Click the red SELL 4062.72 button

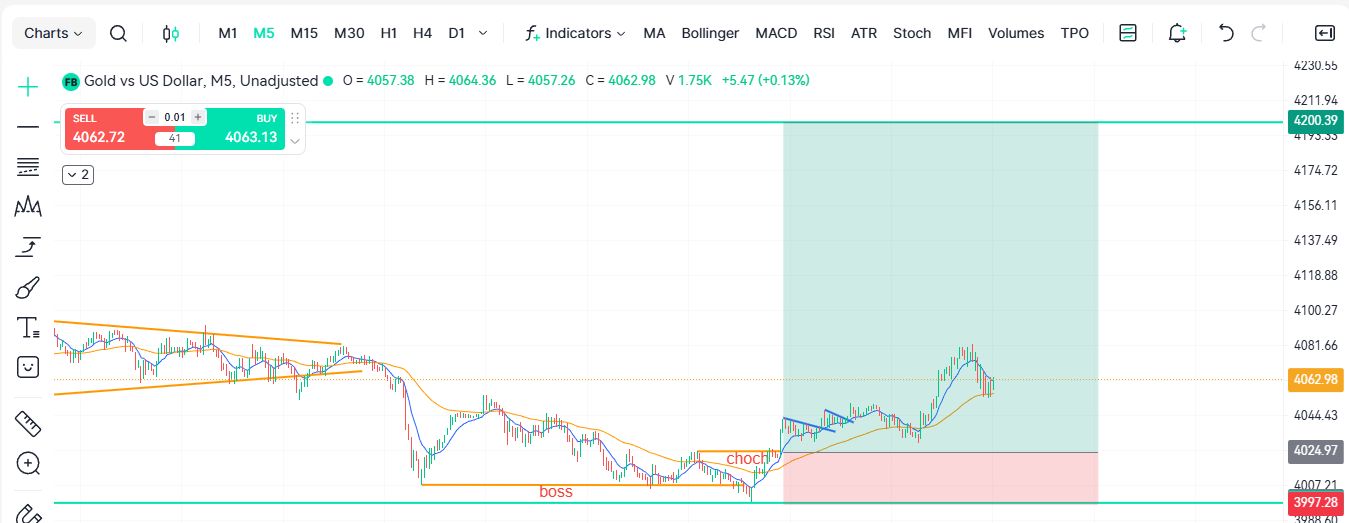point(100,129)
